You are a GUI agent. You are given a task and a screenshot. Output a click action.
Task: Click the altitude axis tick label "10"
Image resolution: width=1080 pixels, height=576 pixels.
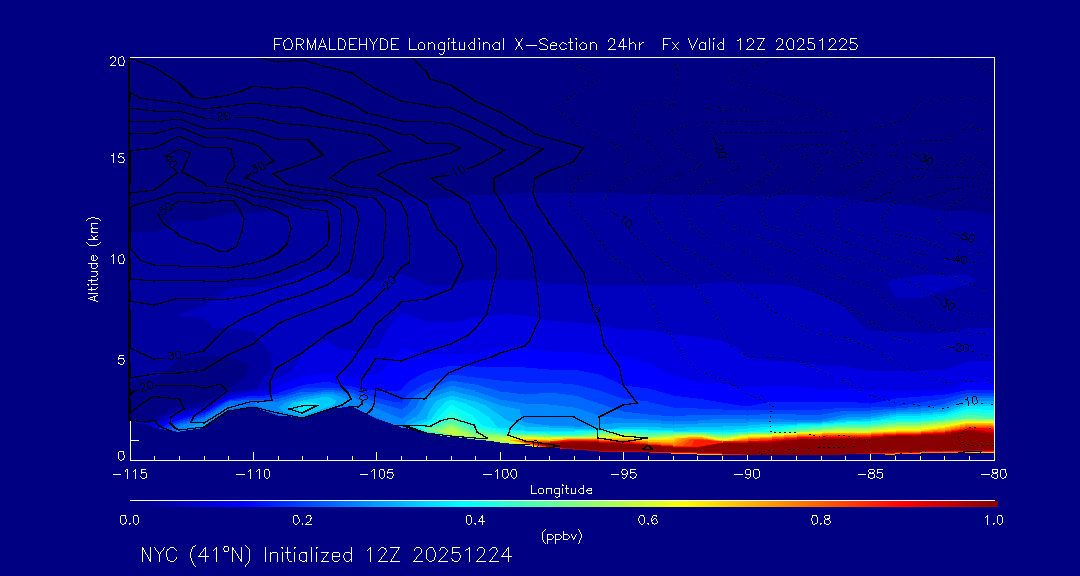(x=116, y=258)
